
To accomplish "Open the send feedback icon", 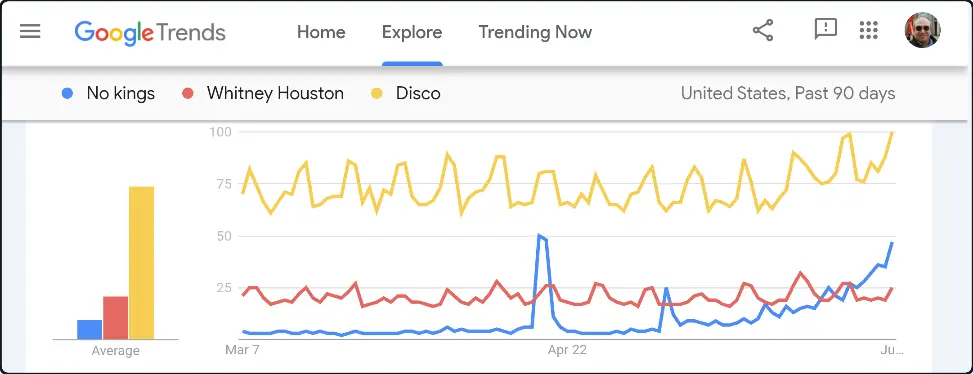I will (825, 29).
